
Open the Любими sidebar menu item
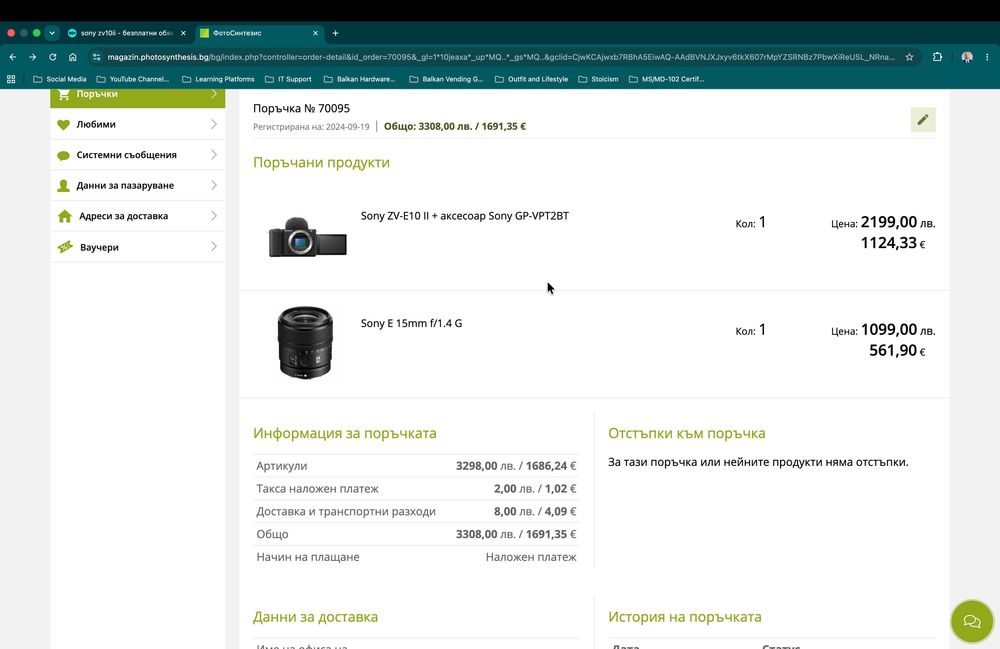pyautogui.click(x=138, y=124)
